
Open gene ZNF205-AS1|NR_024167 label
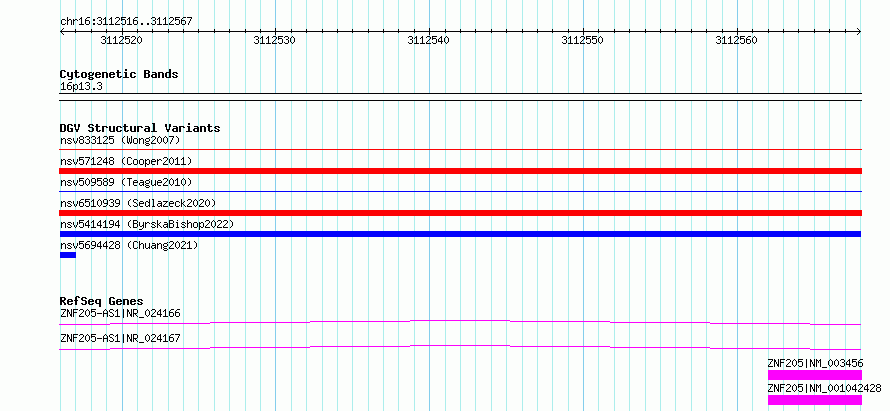(x=120, y=338)
